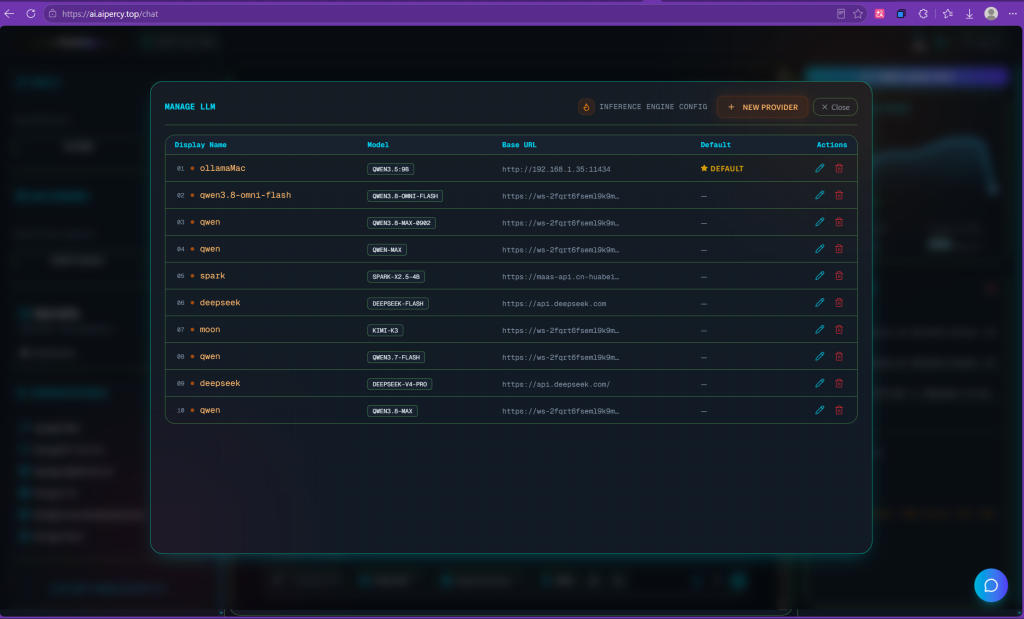Screen dimensions: 1024x619
Task: Open the browser downloads panel
Action: (969, 14)
